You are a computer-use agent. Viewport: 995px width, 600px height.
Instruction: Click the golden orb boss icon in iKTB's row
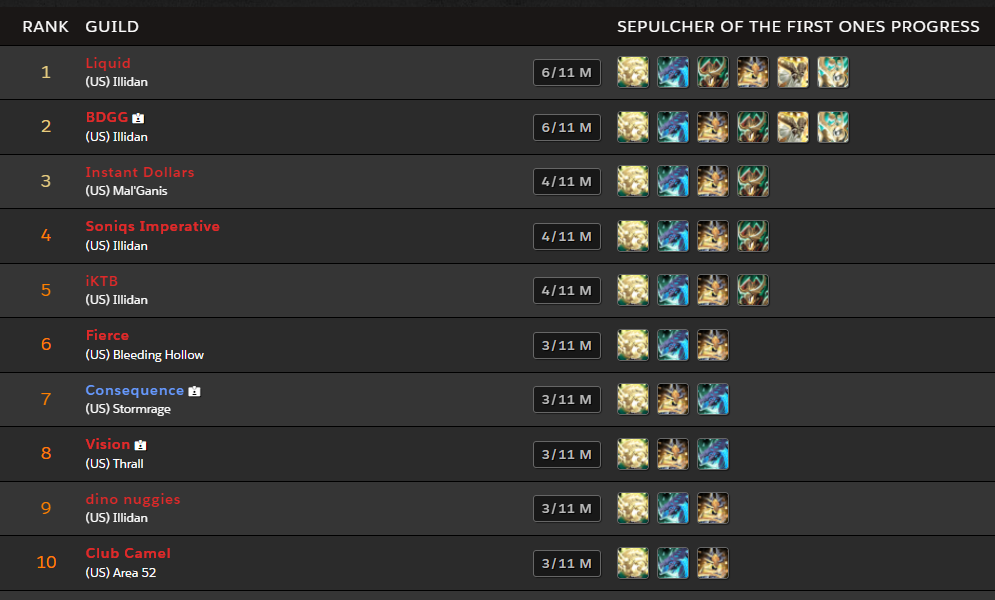[x=633, y=290]
